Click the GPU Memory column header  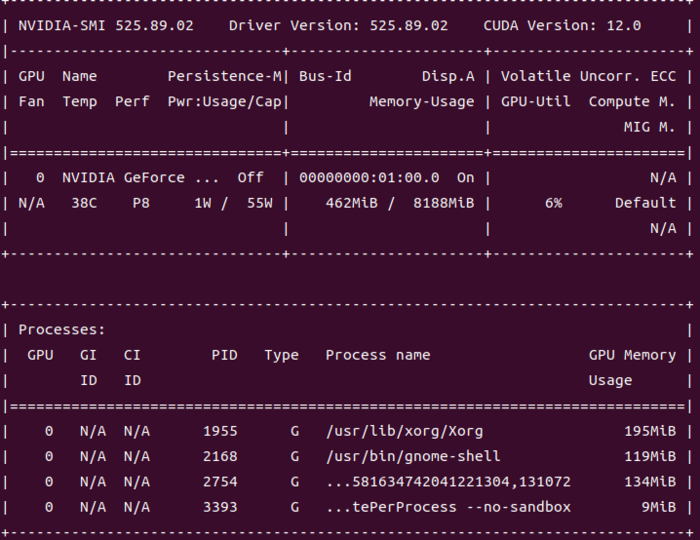tap(632, 355)
